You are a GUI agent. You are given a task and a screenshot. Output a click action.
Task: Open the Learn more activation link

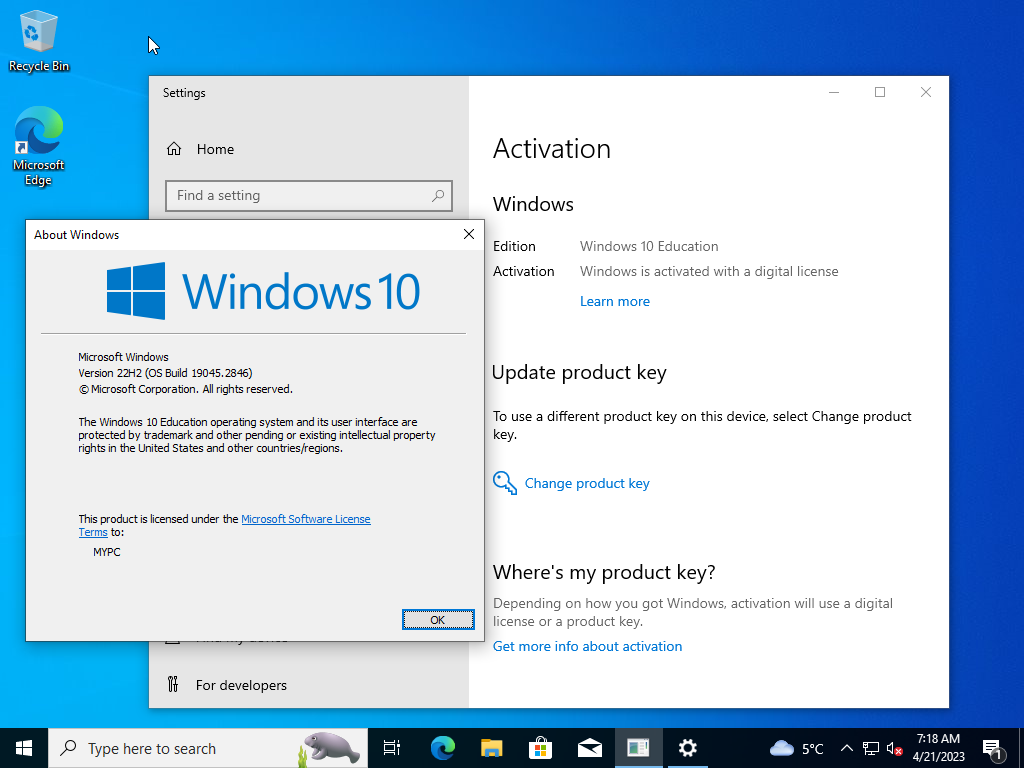click(615, 301)
